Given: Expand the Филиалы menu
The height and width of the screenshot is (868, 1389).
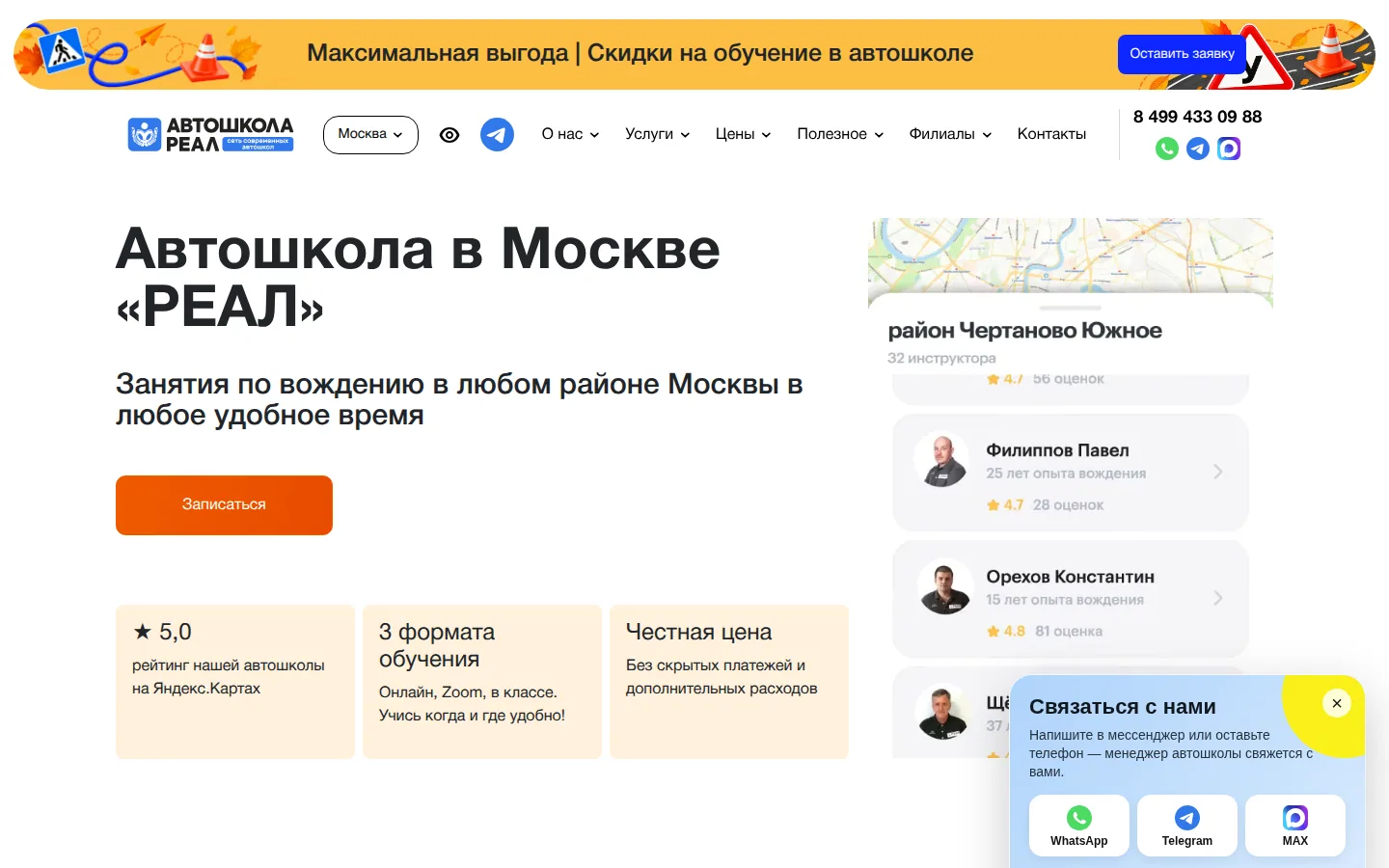Looking at the screenshot, I should point(950,134).
